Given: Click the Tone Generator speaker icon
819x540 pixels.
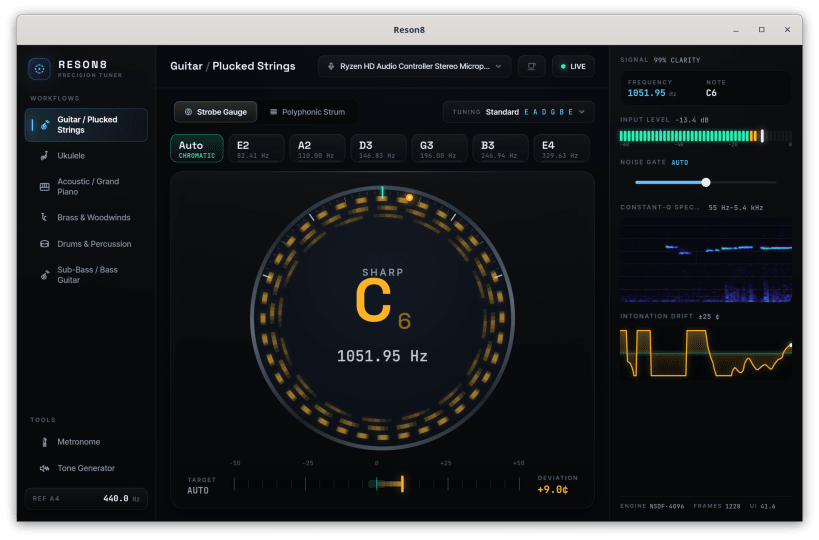Looking at the screenshot, I should tap(44, 468).
